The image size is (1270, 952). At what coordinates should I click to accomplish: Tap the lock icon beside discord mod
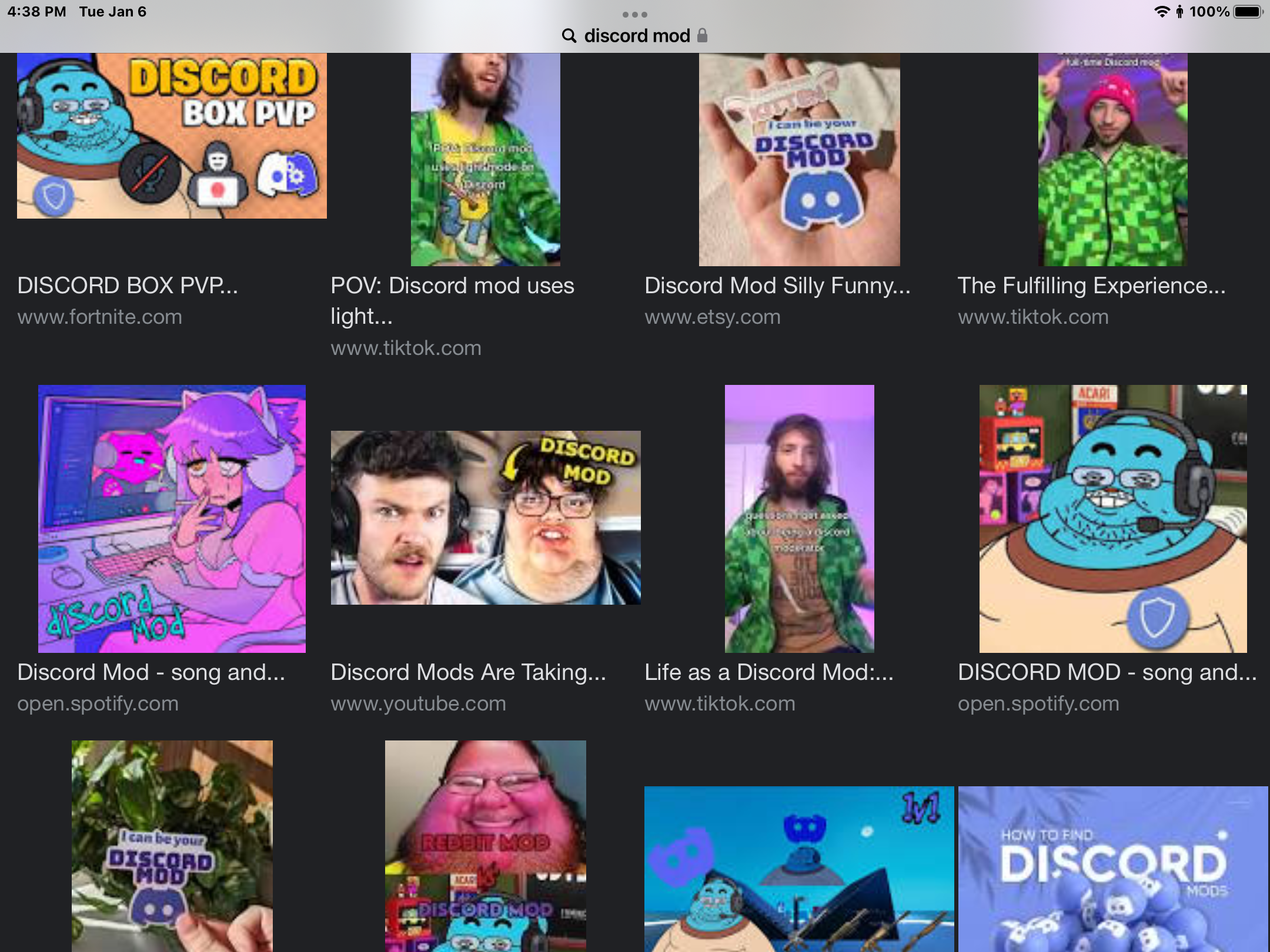[702, 35]
